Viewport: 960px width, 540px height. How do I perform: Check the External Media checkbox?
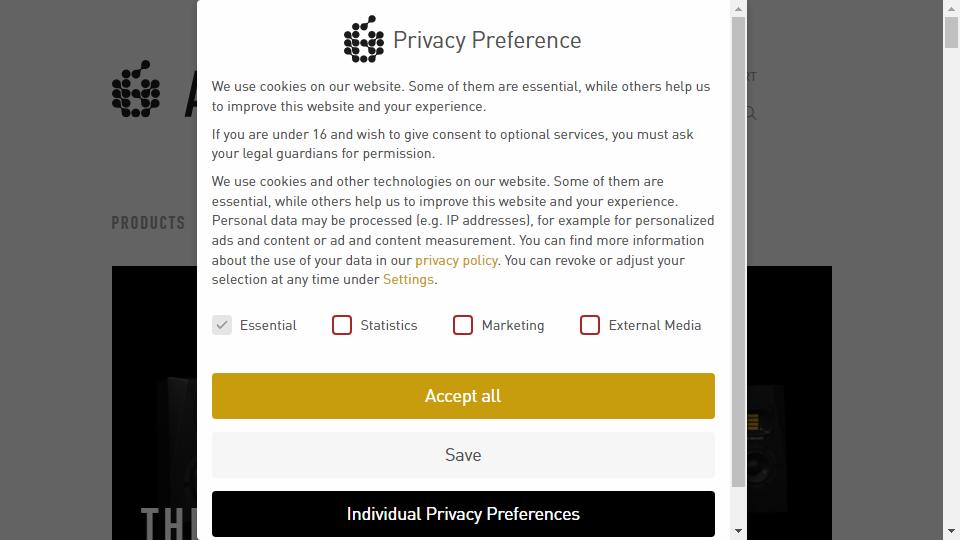590,325
